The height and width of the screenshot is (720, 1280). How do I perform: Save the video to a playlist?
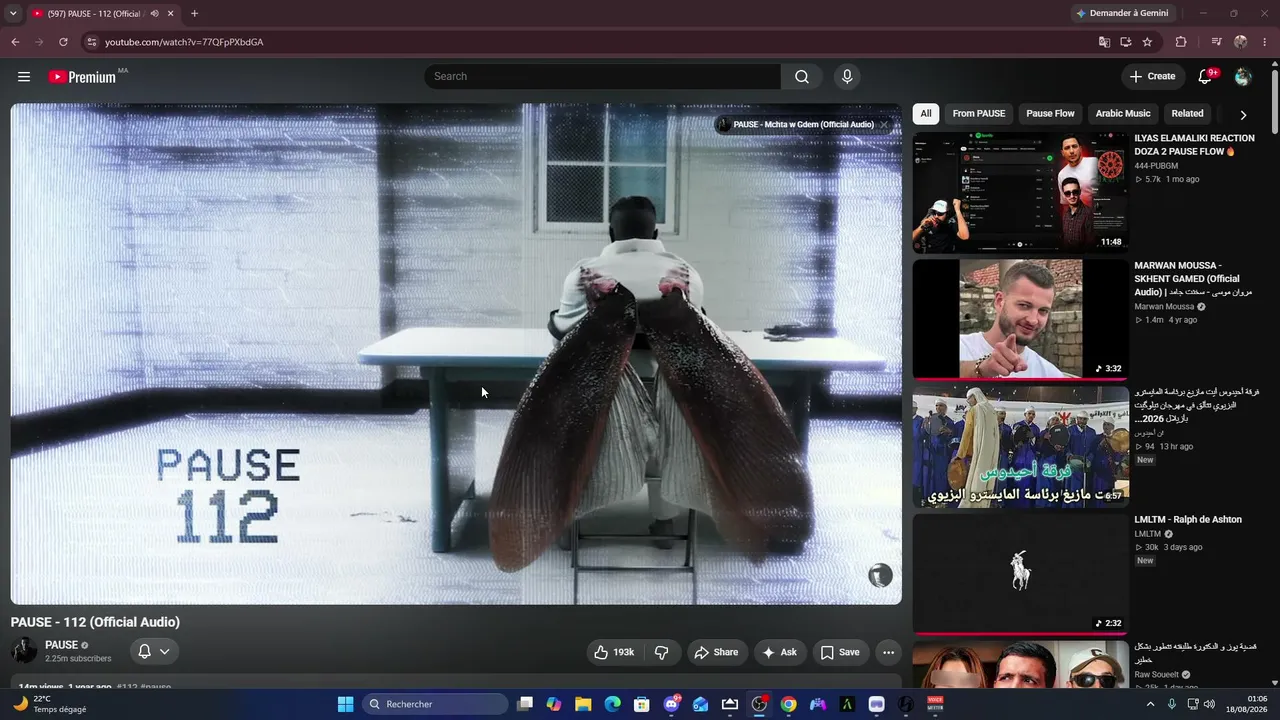click(840, 652)
